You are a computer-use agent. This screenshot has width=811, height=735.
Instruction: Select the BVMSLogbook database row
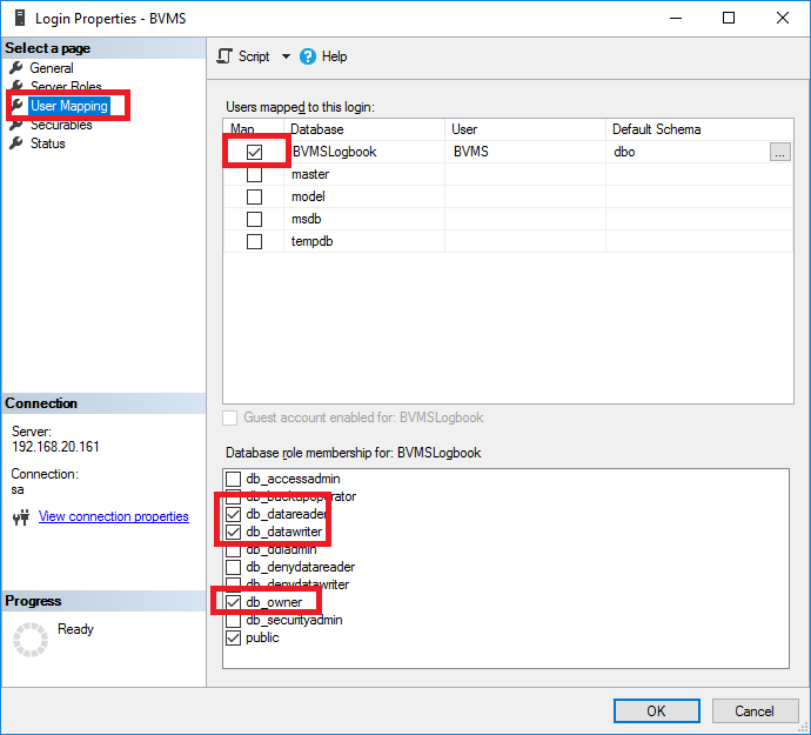tap(334, 152)
